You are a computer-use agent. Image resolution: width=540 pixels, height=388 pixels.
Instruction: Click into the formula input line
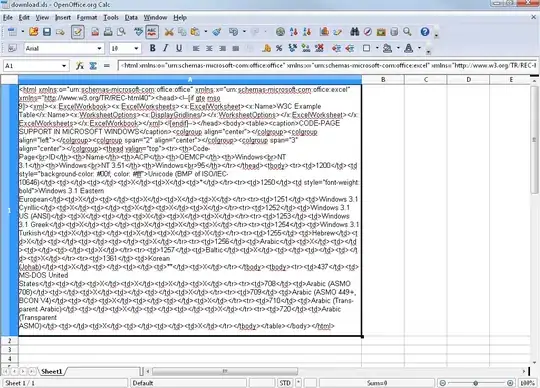click(327, 65)
